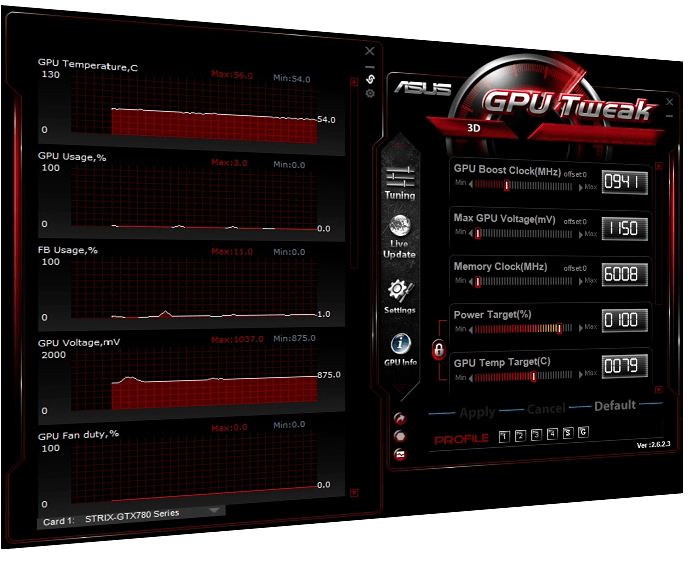Viewport: 690px width, 570px height.
Task: Decrease Power Target with Min arrow
Action: tap(471, 329)
